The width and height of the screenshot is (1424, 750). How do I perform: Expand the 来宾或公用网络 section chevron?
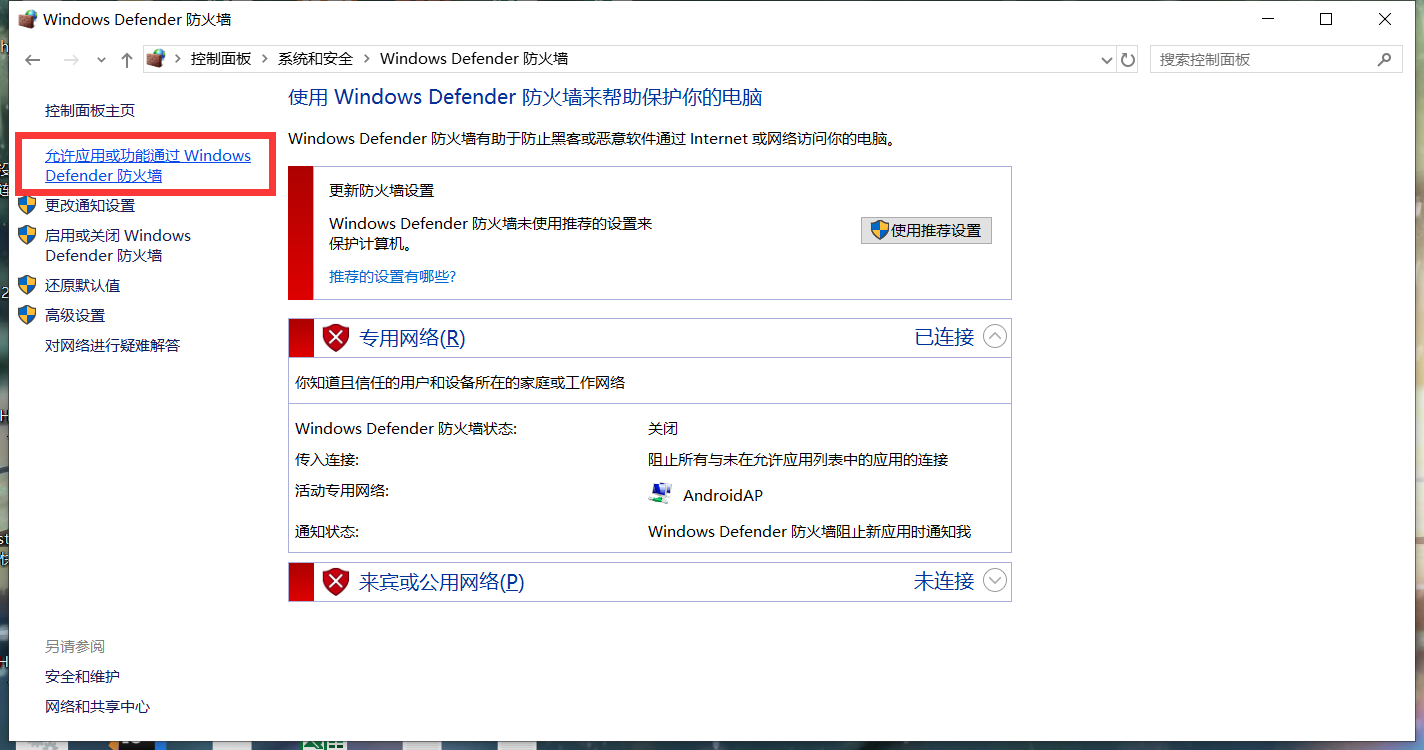click(994, 580)
